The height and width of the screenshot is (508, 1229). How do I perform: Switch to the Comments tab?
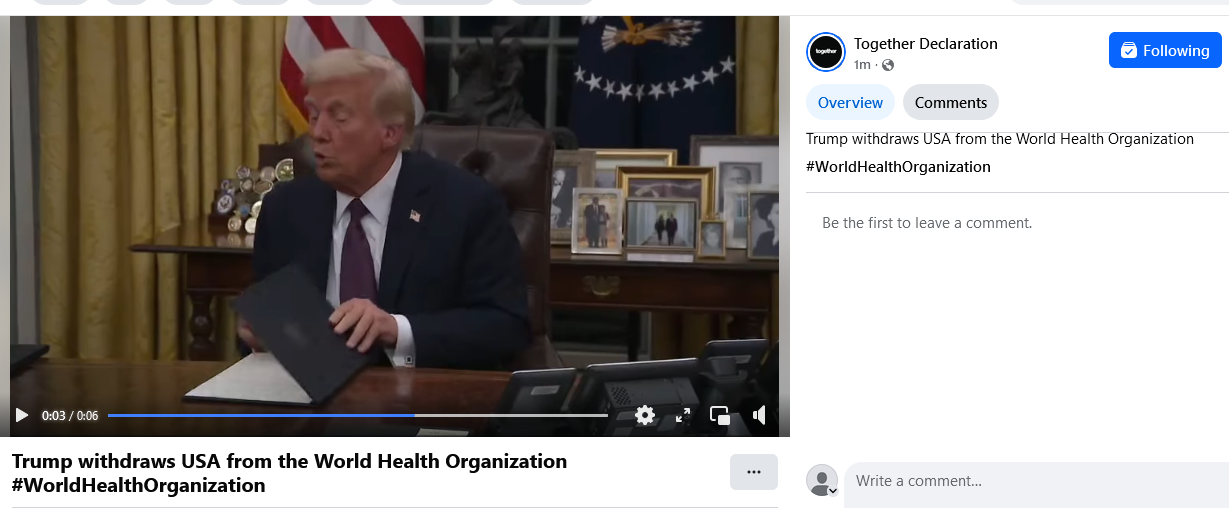coord(951,102)
